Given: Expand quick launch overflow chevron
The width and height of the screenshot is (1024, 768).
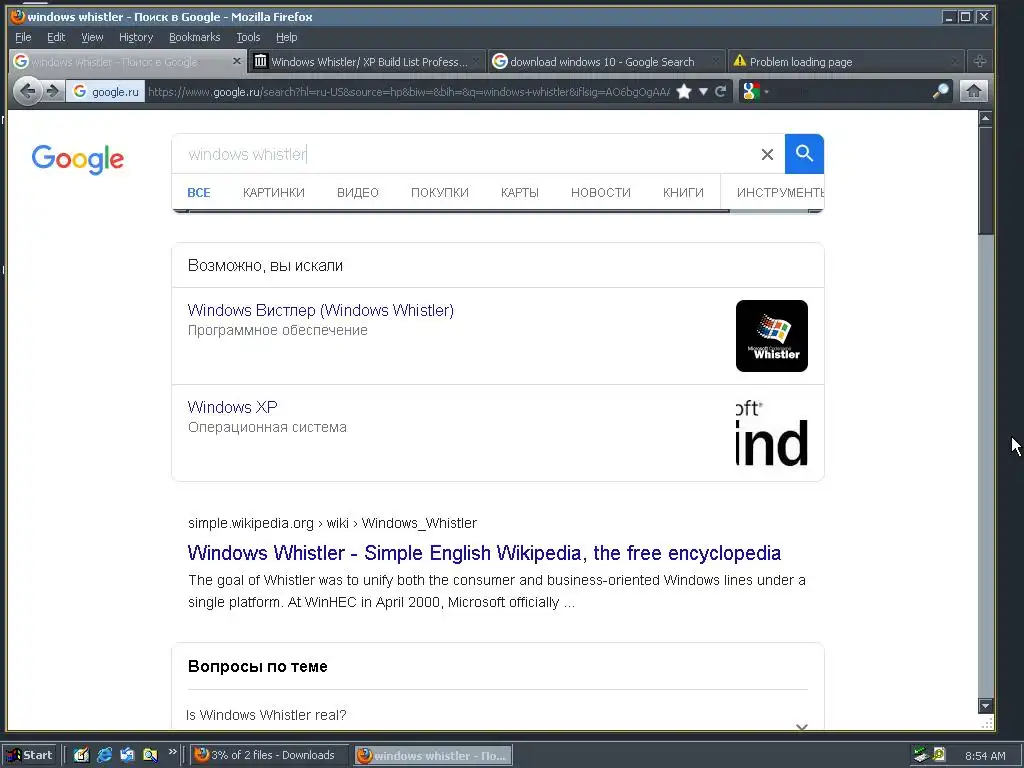Looking at the screenshot, I should coord(172,752).
